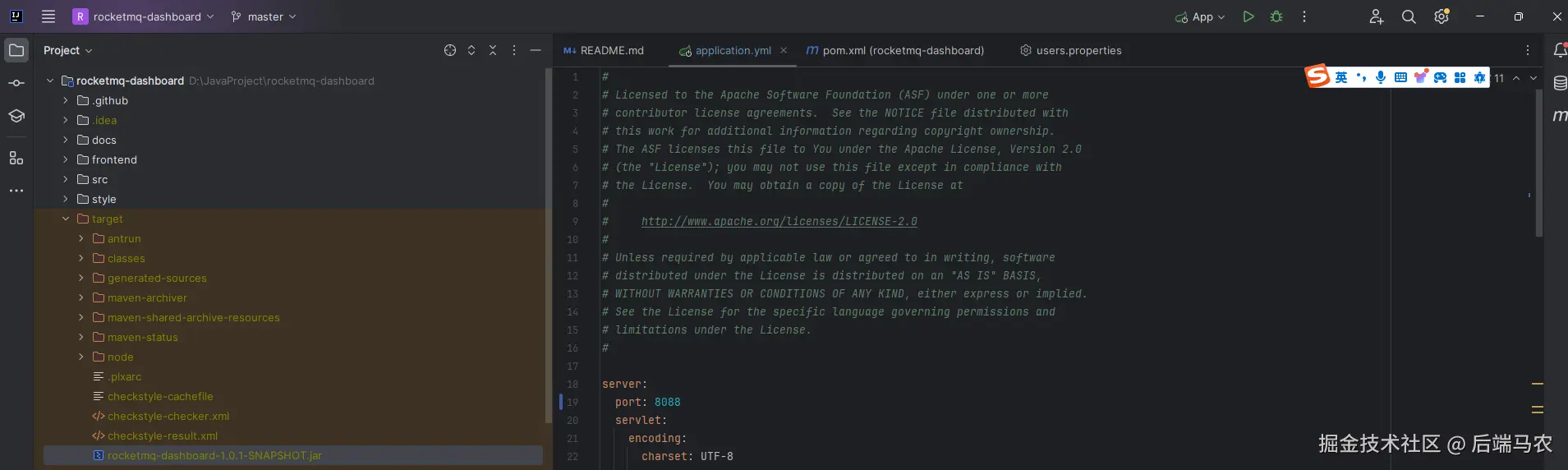The width and height of the screenshot is (1568, 470).
Task: Select the style folder
Action: (104, 199)
